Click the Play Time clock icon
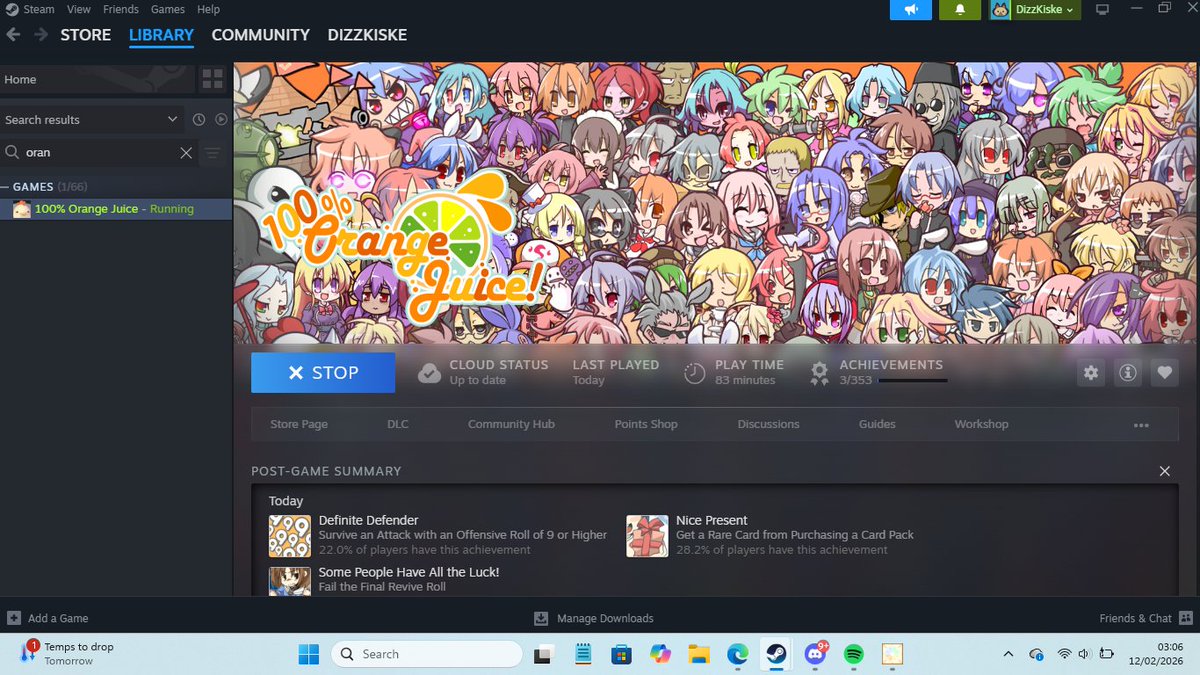The width and height of the screenshot is (1200, 675). point(694,373)
